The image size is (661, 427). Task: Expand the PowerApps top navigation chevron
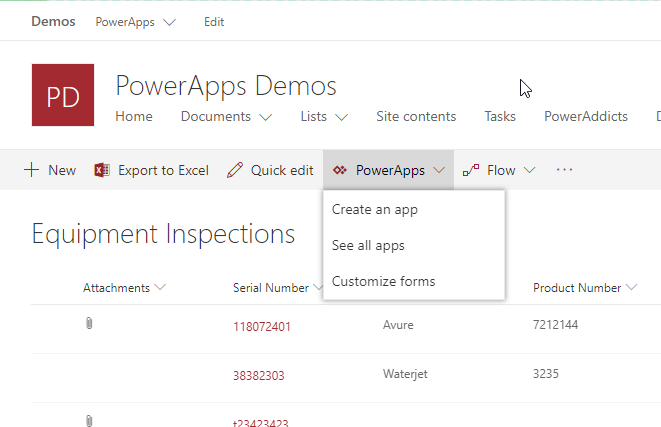[169, 22]
